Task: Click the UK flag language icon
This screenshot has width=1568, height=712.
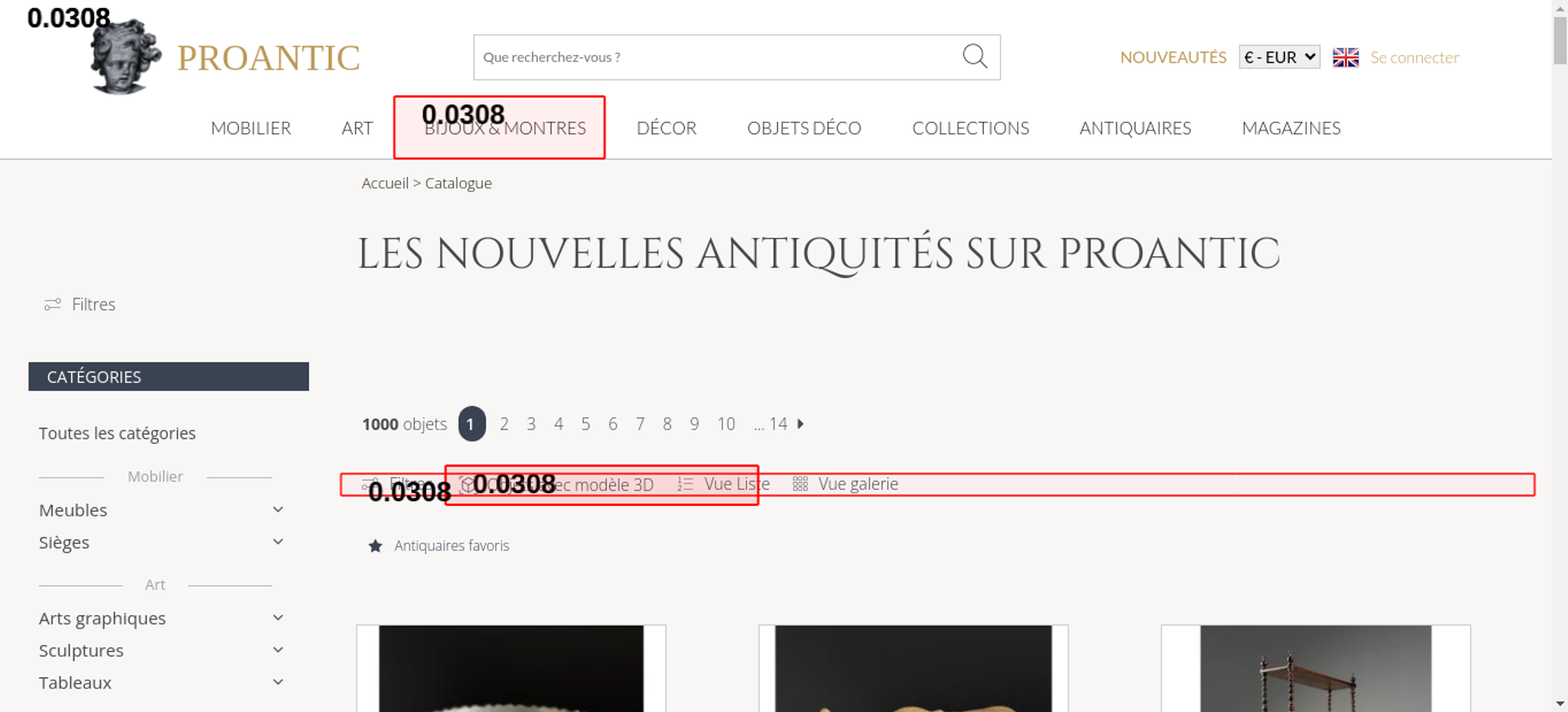Action: tap(1345, 57)
